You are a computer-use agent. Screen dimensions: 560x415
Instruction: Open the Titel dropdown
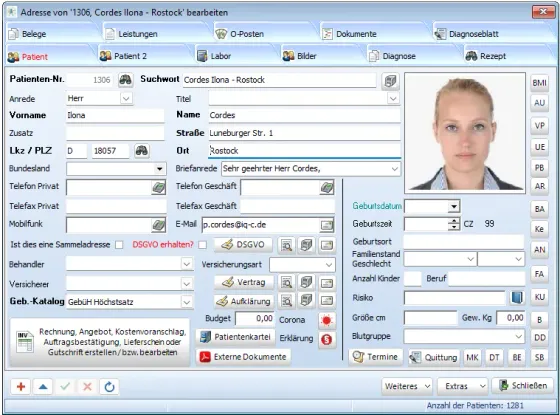click(x=393, y=98)
